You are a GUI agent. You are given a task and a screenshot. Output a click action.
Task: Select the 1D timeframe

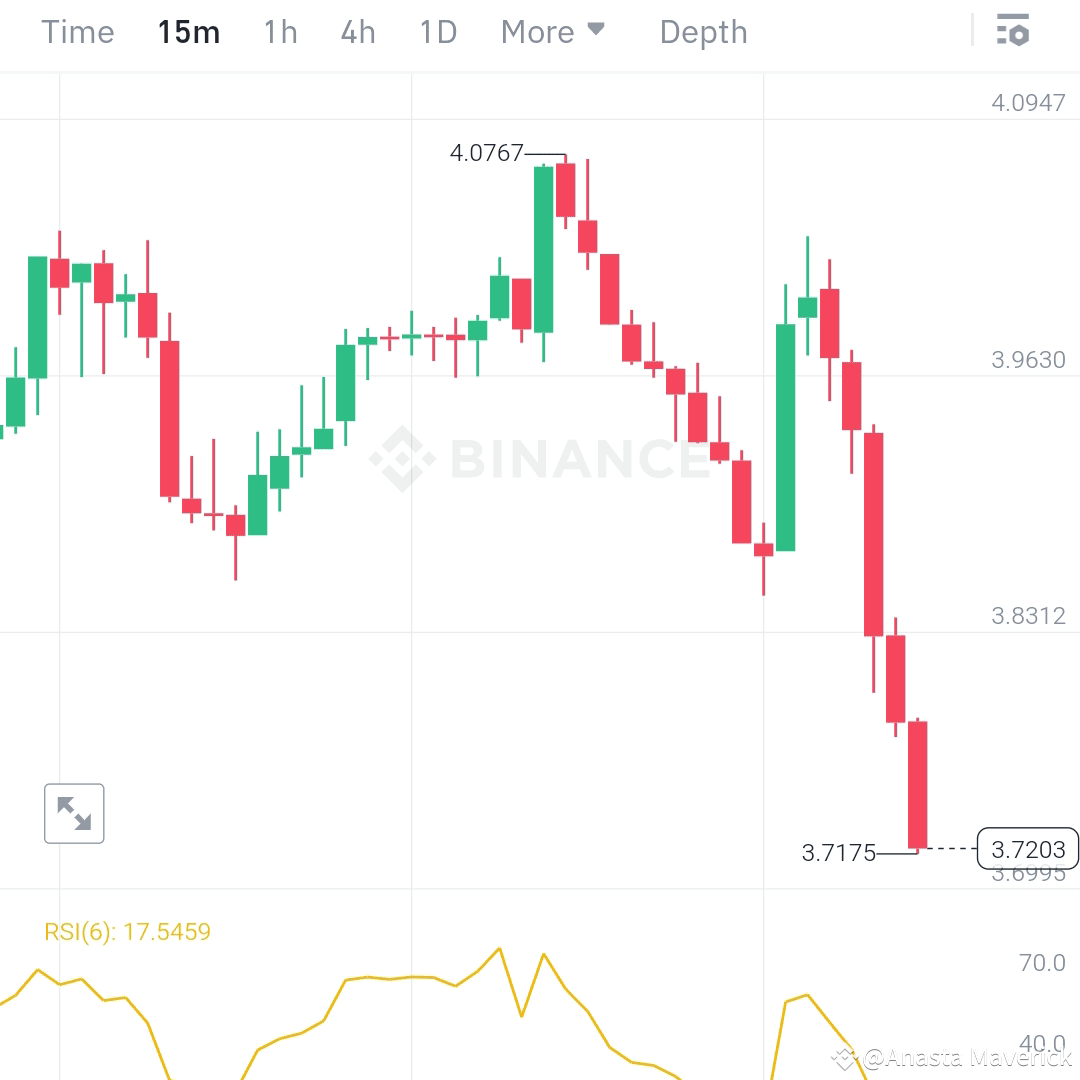click(x=437, y=31)
